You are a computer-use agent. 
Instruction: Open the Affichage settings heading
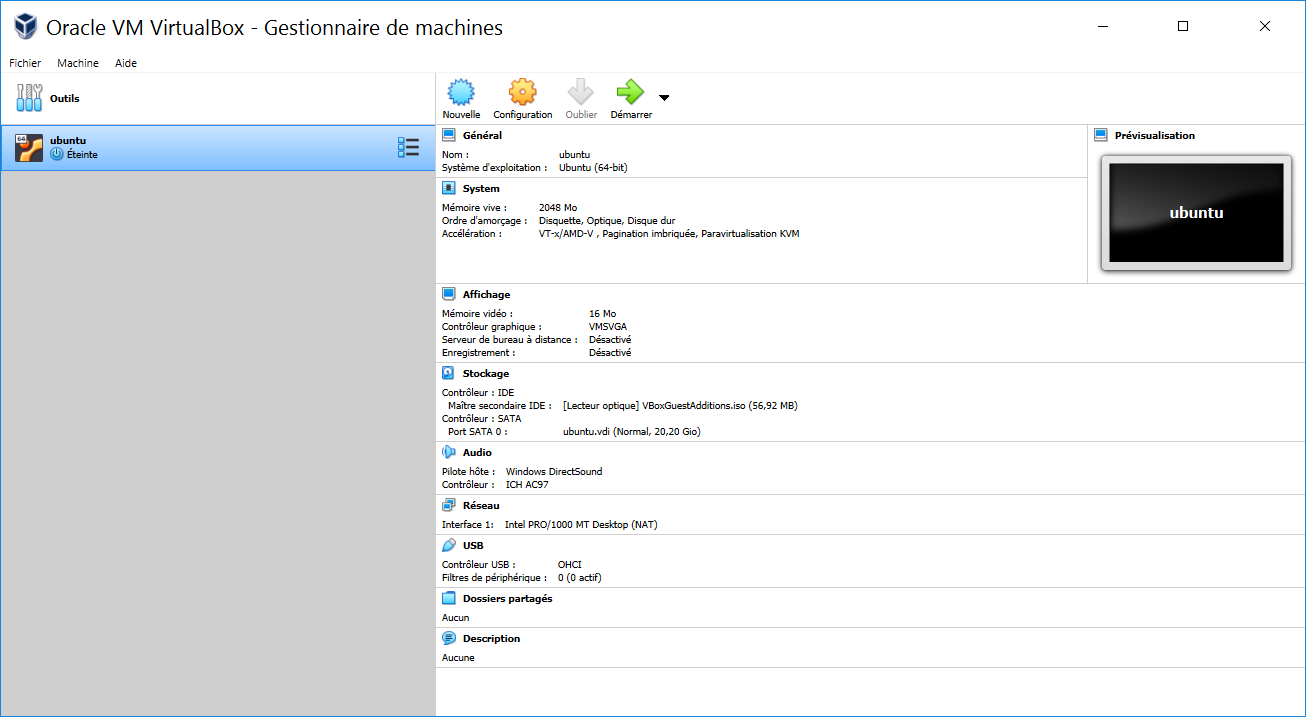486,294
